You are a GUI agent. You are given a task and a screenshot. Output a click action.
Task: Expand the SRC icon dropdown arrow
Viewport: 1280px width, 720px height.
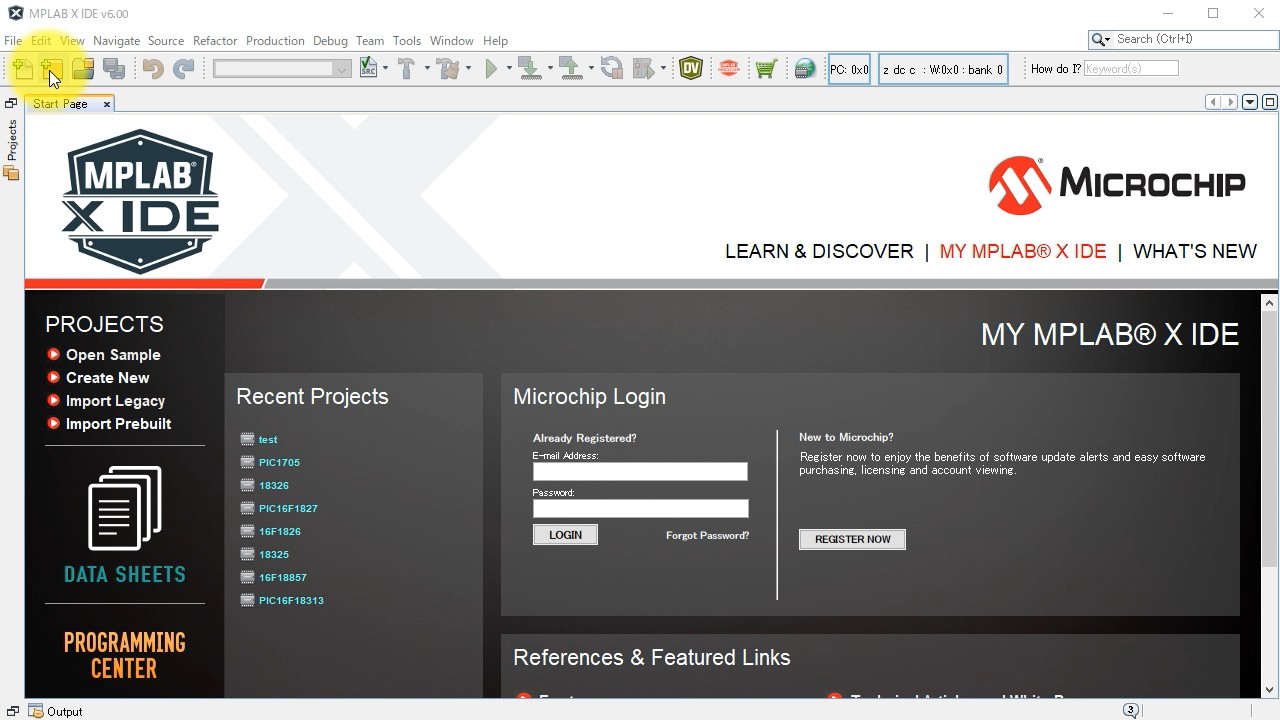click(x=385, y=68)
